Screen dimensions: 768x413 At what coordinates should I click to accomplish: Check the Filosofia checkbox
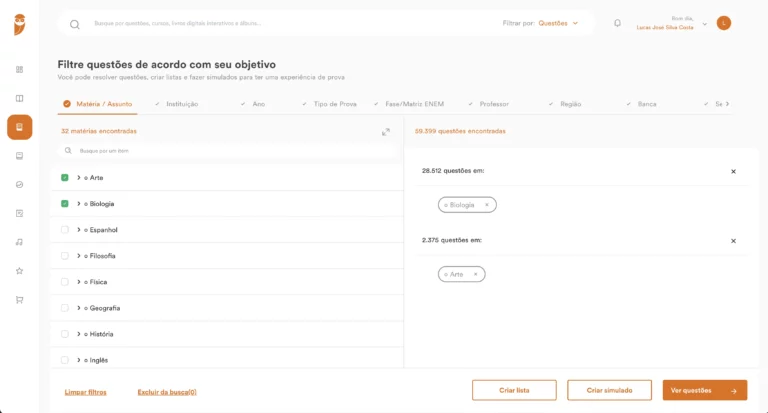[65, 256]
